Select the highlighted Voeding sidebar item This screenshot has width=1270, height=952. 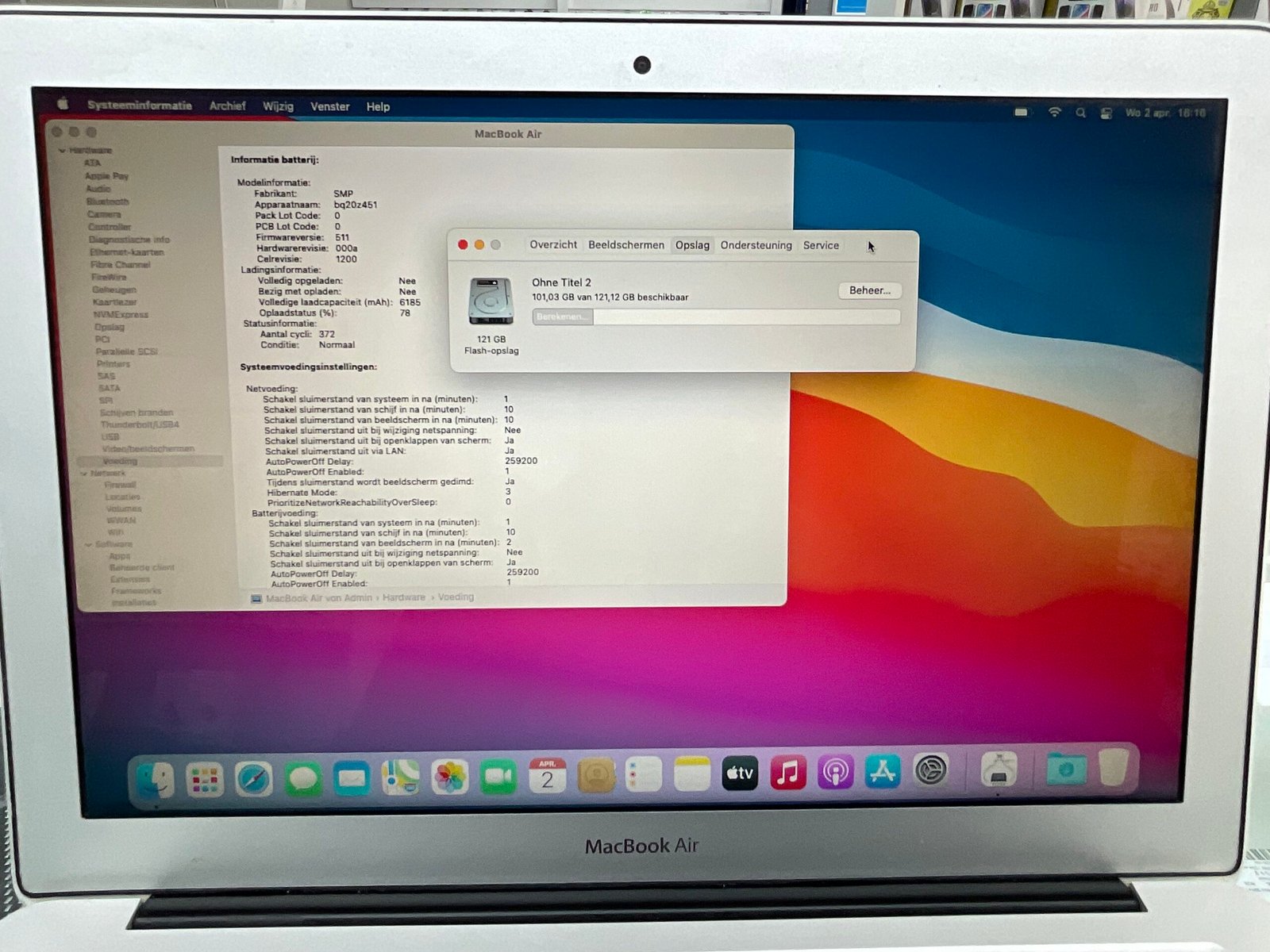click(x=151, y=461)
